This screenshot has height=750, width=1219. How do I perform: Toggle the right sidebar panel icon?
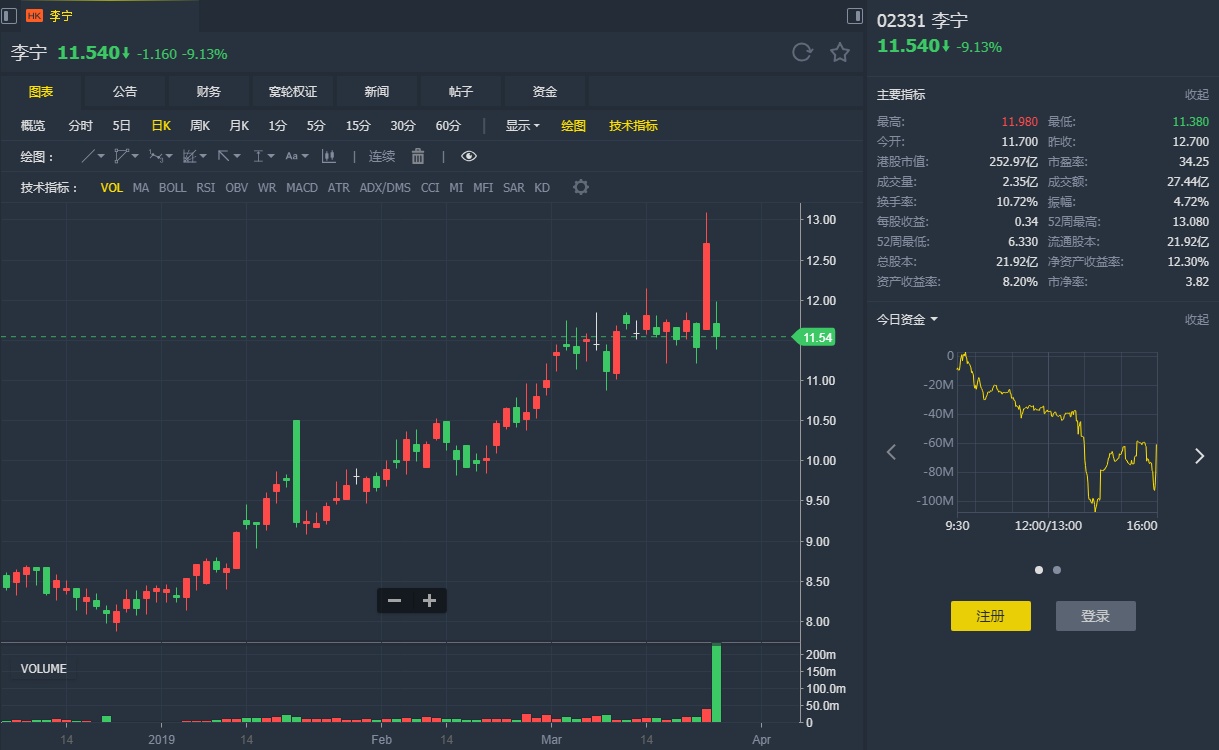[x=854, y=15]
